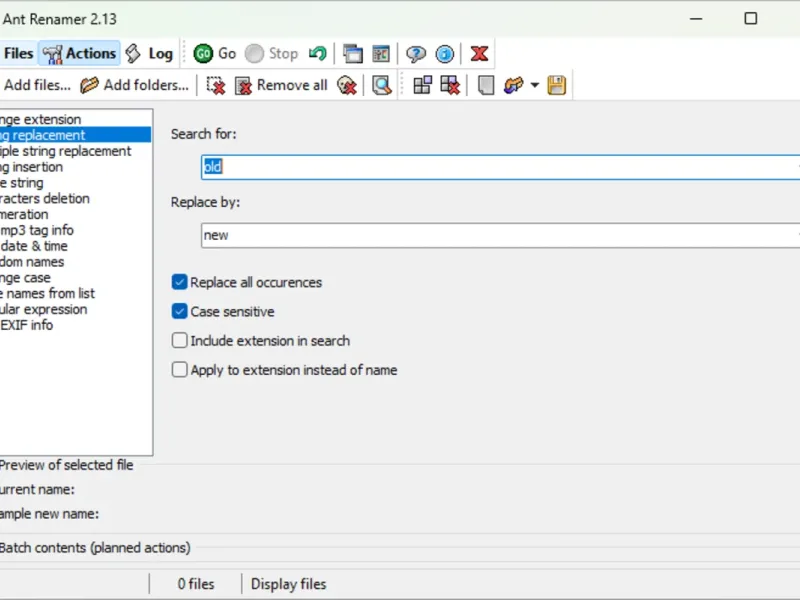Select the date & time action

click(76, 246)
